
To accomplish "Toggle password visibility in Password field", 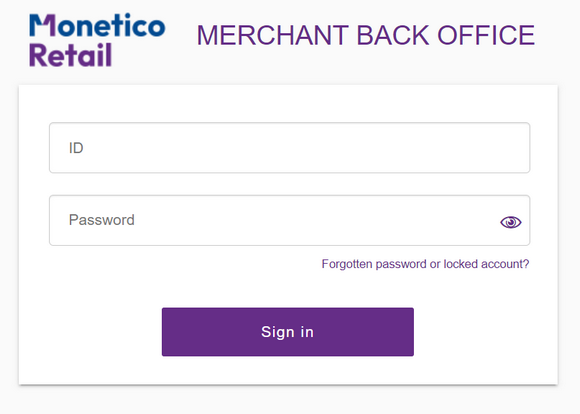I will (511, 222).
